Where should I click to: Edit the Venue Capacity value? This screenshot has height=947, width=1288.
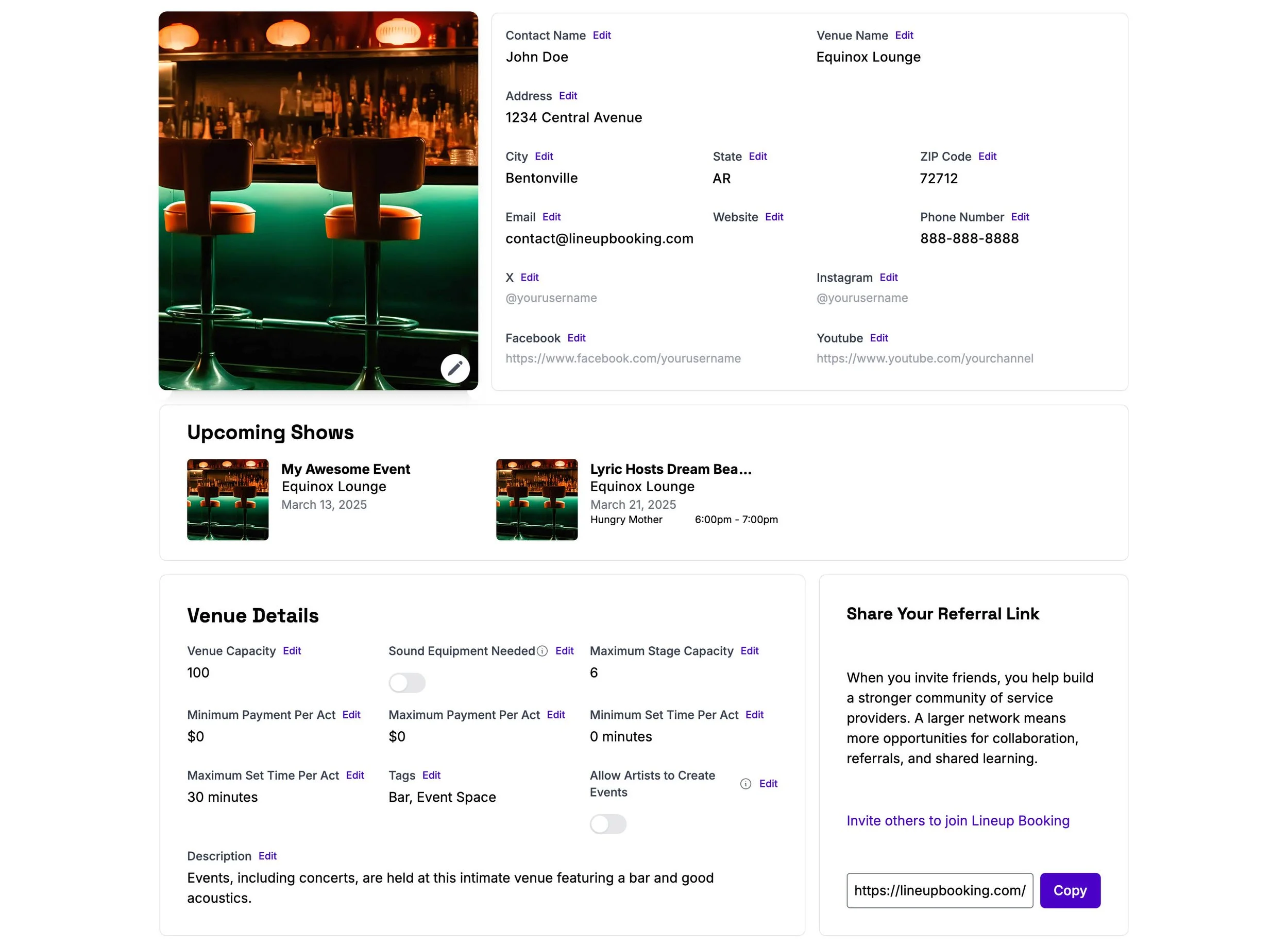pyautogui.click(x=291, y=650)
